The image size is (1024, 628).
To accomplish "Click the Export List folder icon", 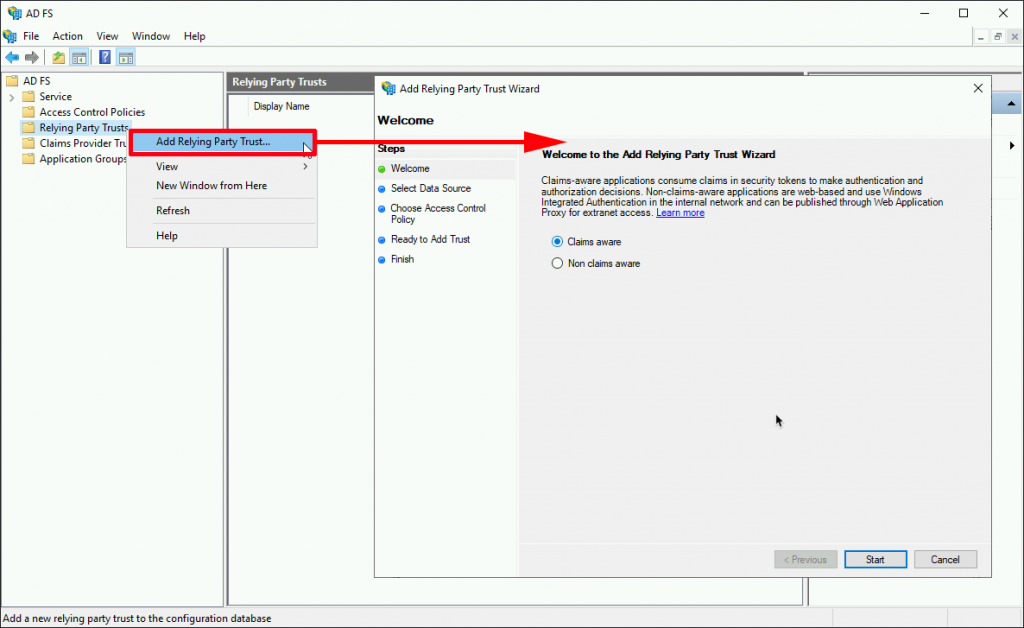I will (x=57, y=57).
